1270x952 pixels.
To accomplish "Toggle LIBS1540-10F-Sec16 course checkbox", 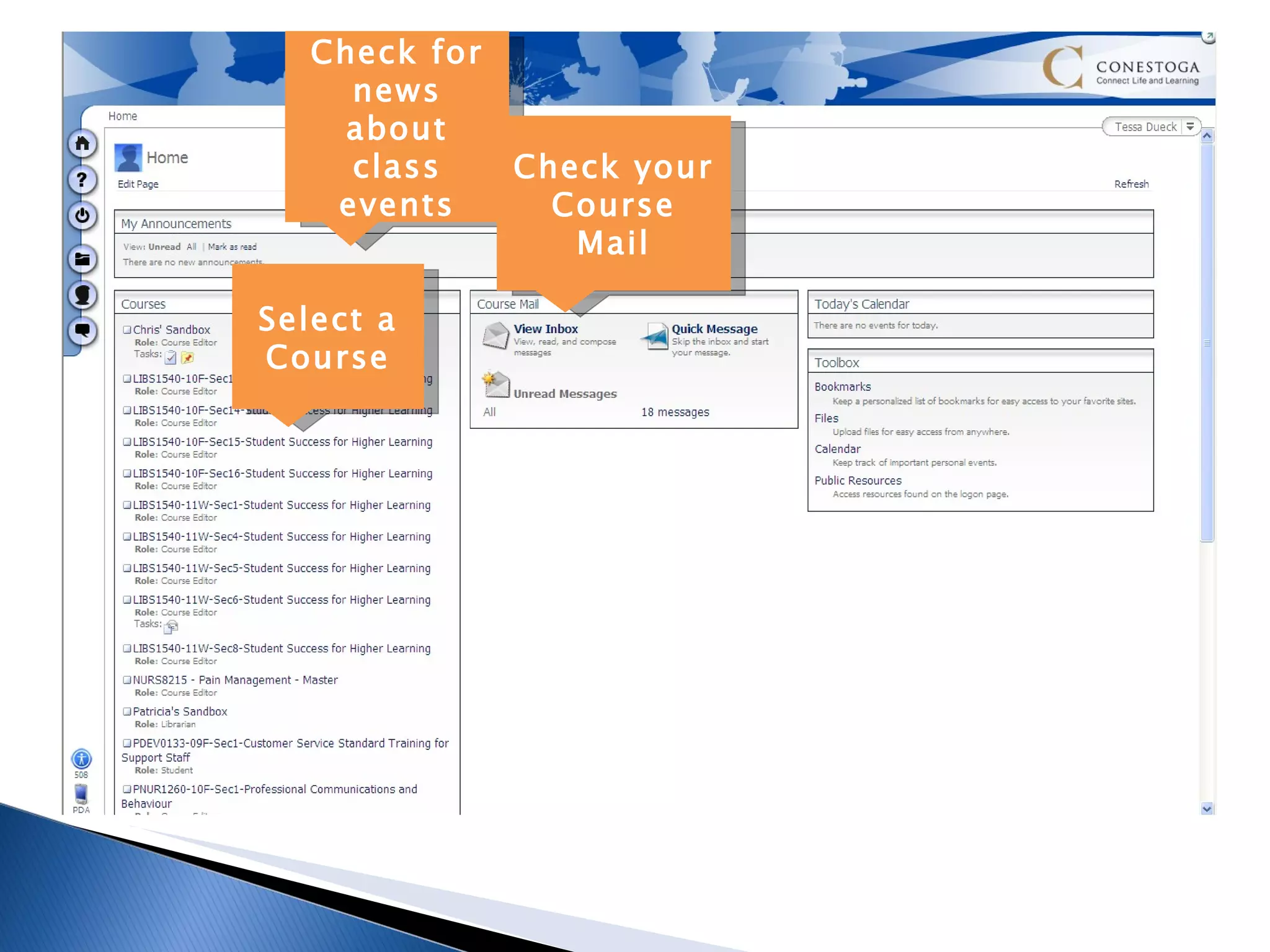I will tap(127, 474).
